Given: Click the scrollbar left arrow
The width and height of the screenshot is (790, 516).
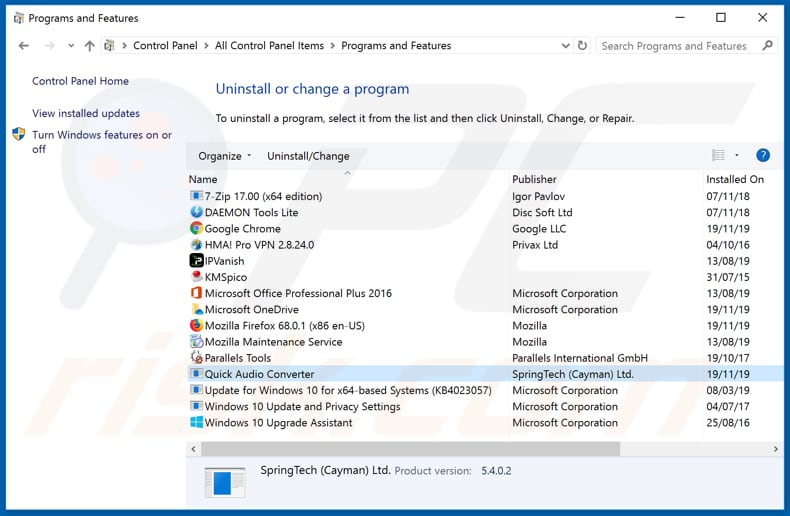Looking at the screenshot, I should coord(193,448).
